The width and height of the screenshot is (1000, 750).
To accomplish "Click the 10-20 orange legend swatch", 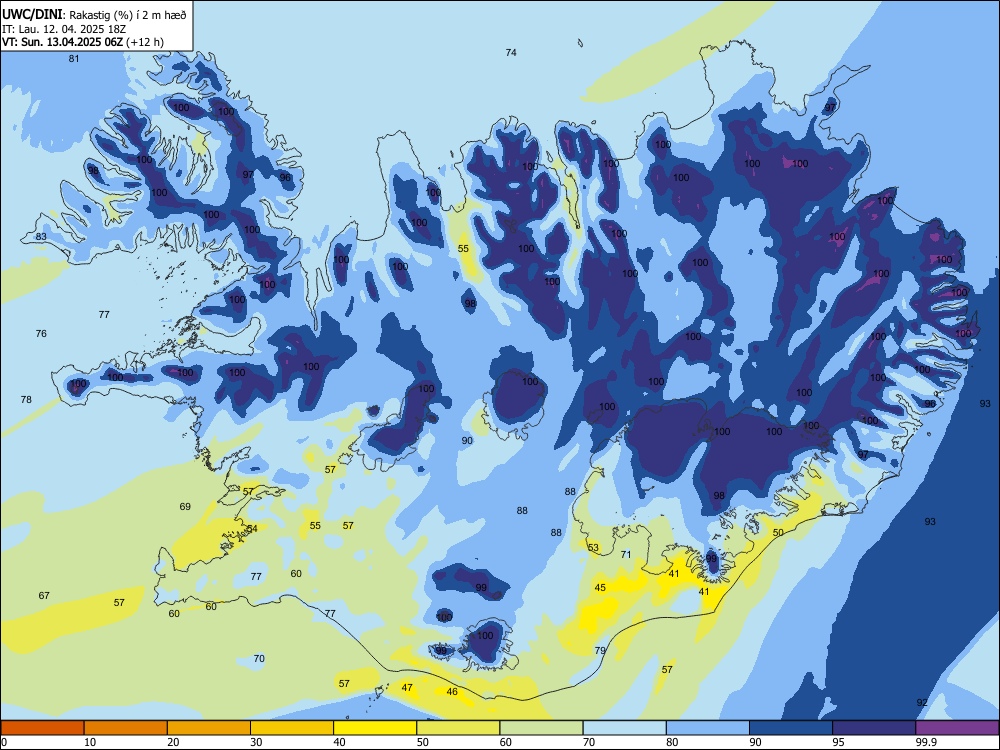I will (126, 728).
